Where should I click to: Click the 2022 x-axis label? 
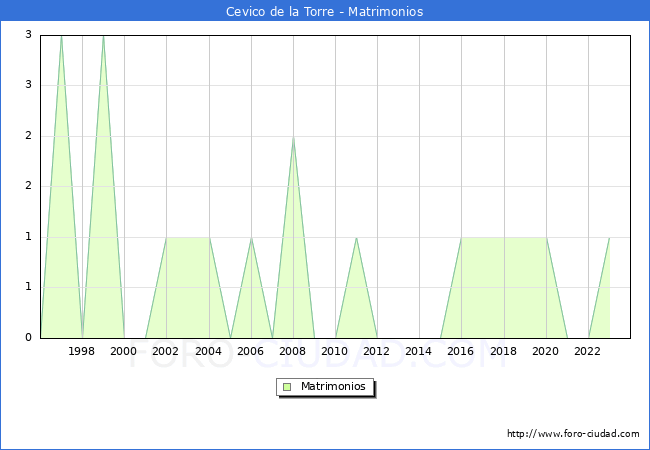click(x=587, y=351)
